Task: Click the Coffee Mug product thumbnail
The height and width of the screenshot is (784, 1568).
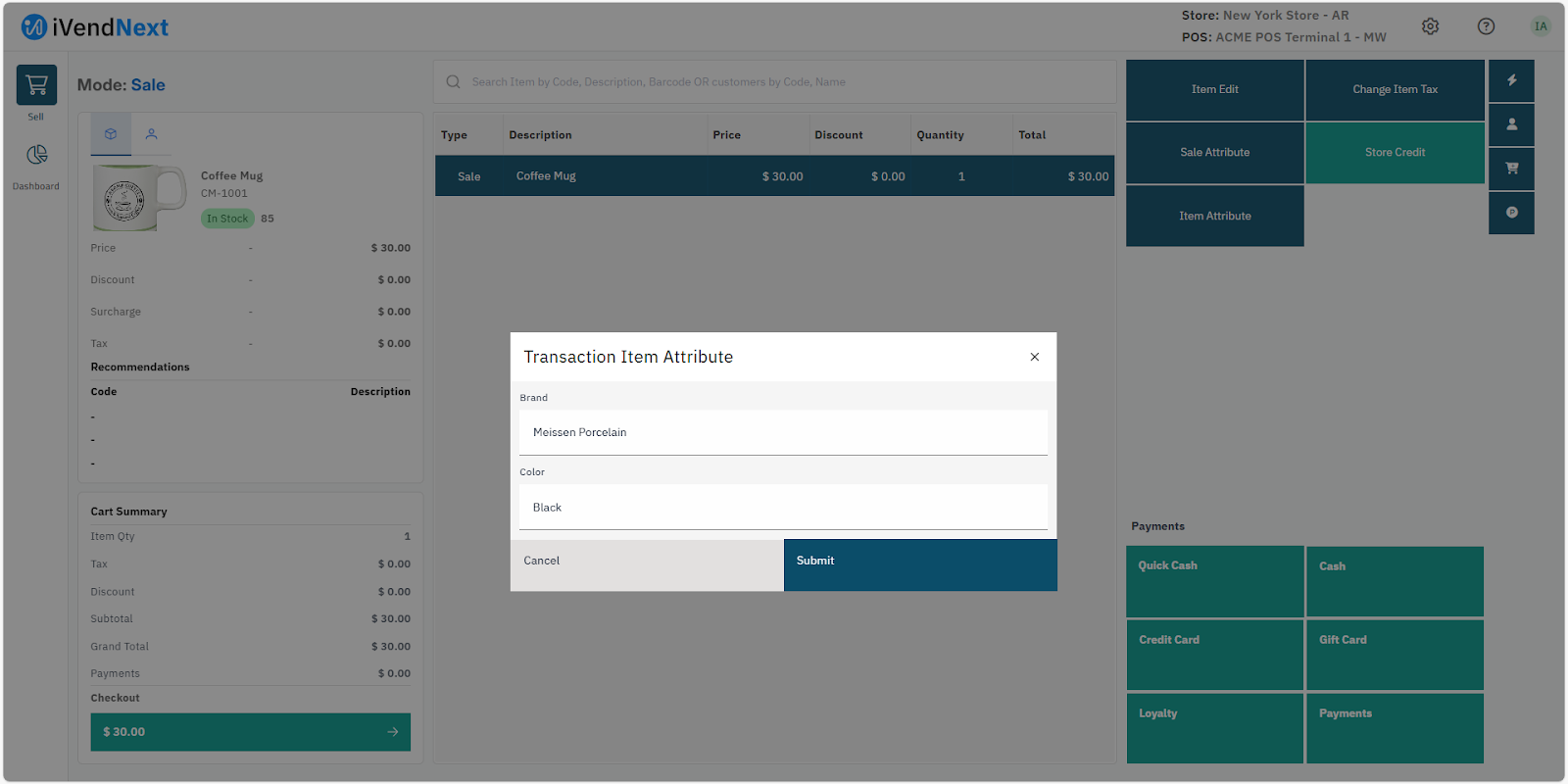Action: [138, 198]
